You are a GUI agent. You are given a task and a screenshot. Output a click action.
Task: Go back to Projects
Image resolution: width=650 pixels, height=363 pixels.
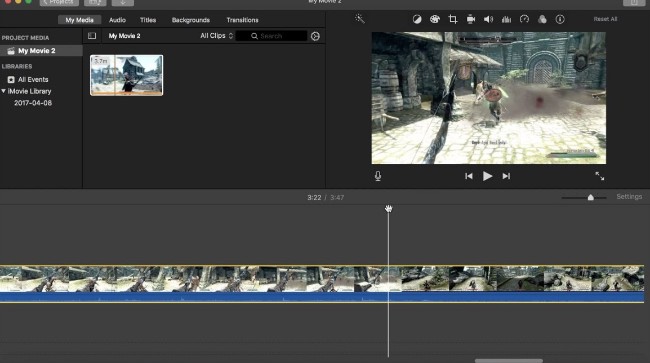tap(59, 2)
